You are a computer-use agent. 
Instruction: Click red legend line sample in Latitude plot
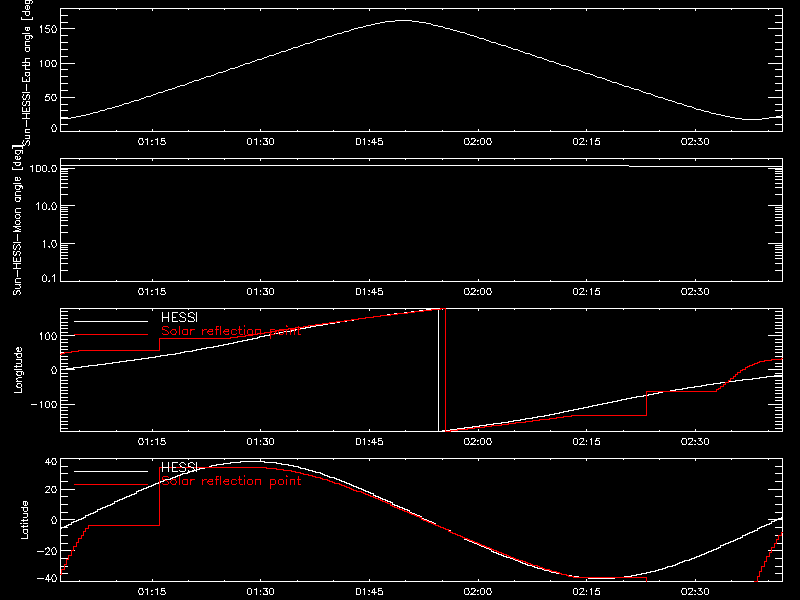click(111, 485)
